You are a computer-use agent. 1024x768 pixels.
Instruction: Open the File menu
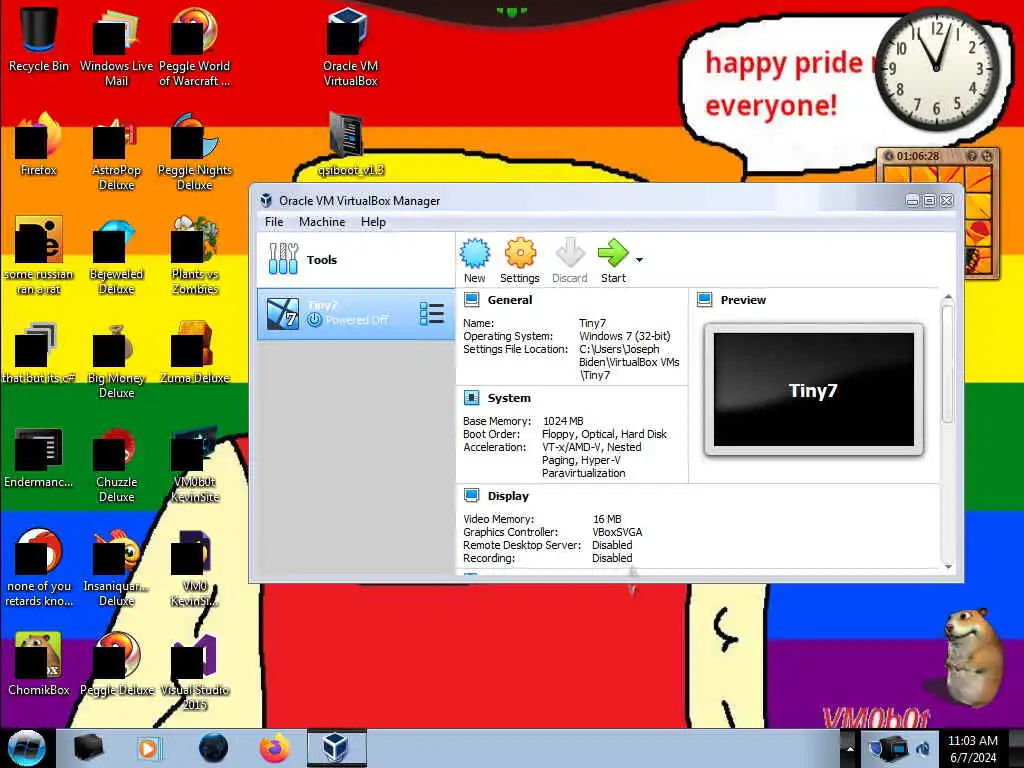[274, 222]
